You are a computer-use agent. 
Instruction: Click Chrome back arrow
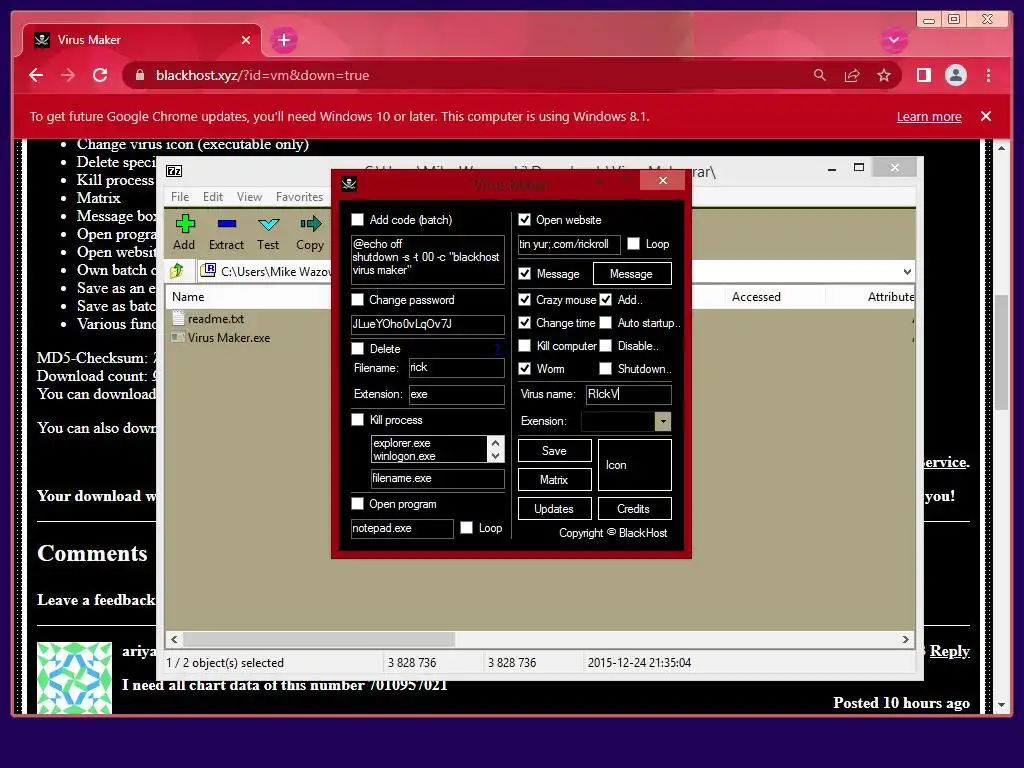tap(36, 75)
